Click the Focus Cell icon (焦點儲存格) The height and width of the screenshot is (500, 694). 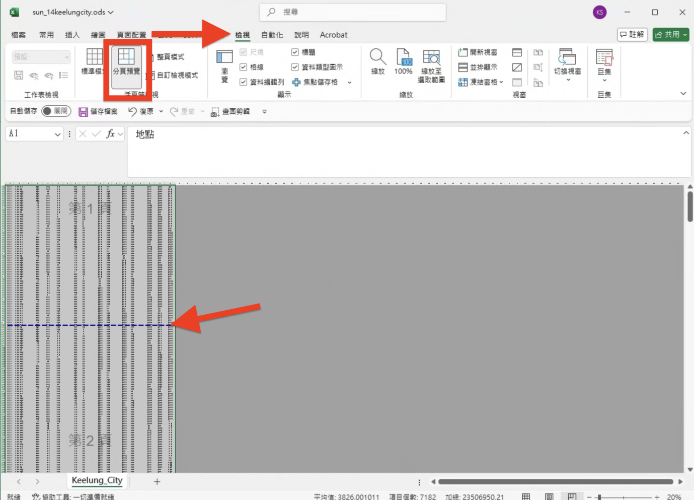coord(296,82)
